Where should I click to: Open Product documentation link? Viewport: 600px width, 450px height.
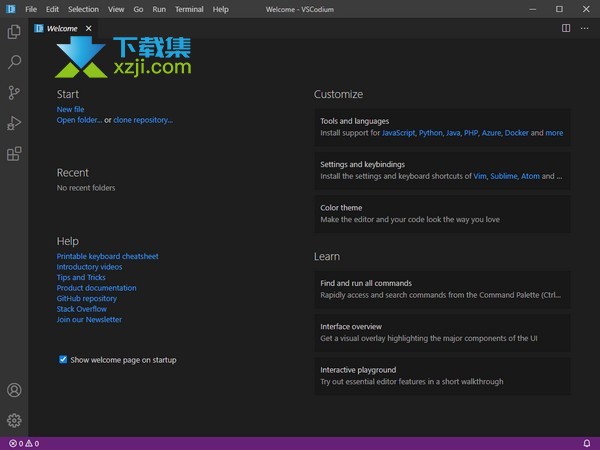pyautogui.click(x=96, y=288)
